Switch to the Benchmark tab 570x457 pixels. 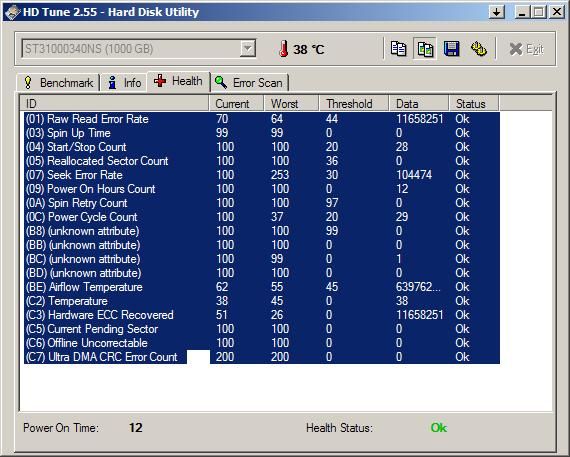[x=58, y=83]
